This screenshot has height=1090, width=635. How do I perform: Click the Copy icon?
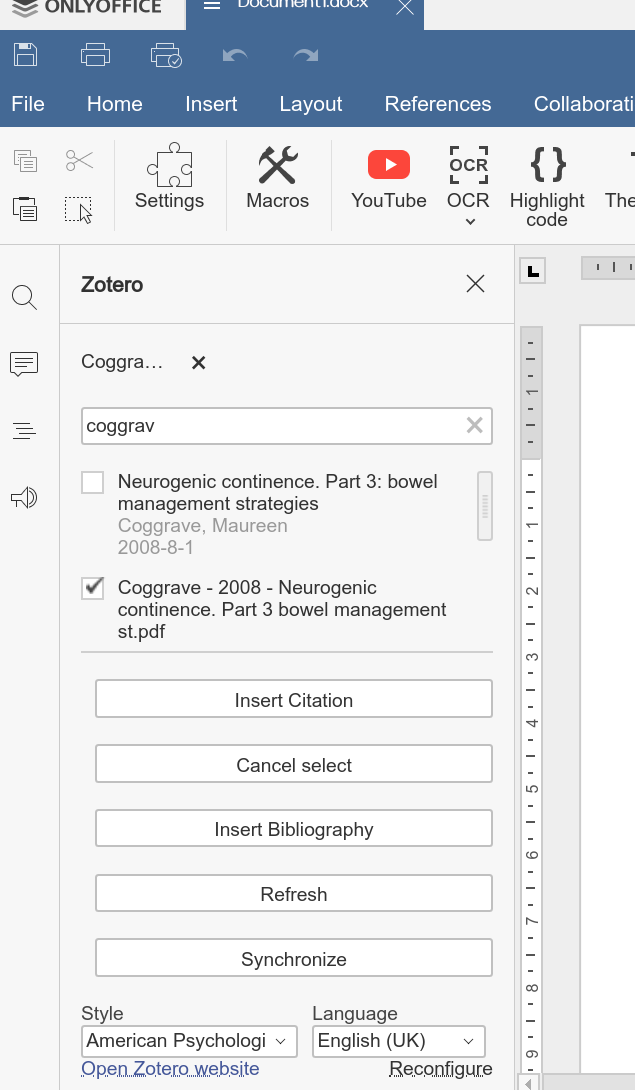25,161
